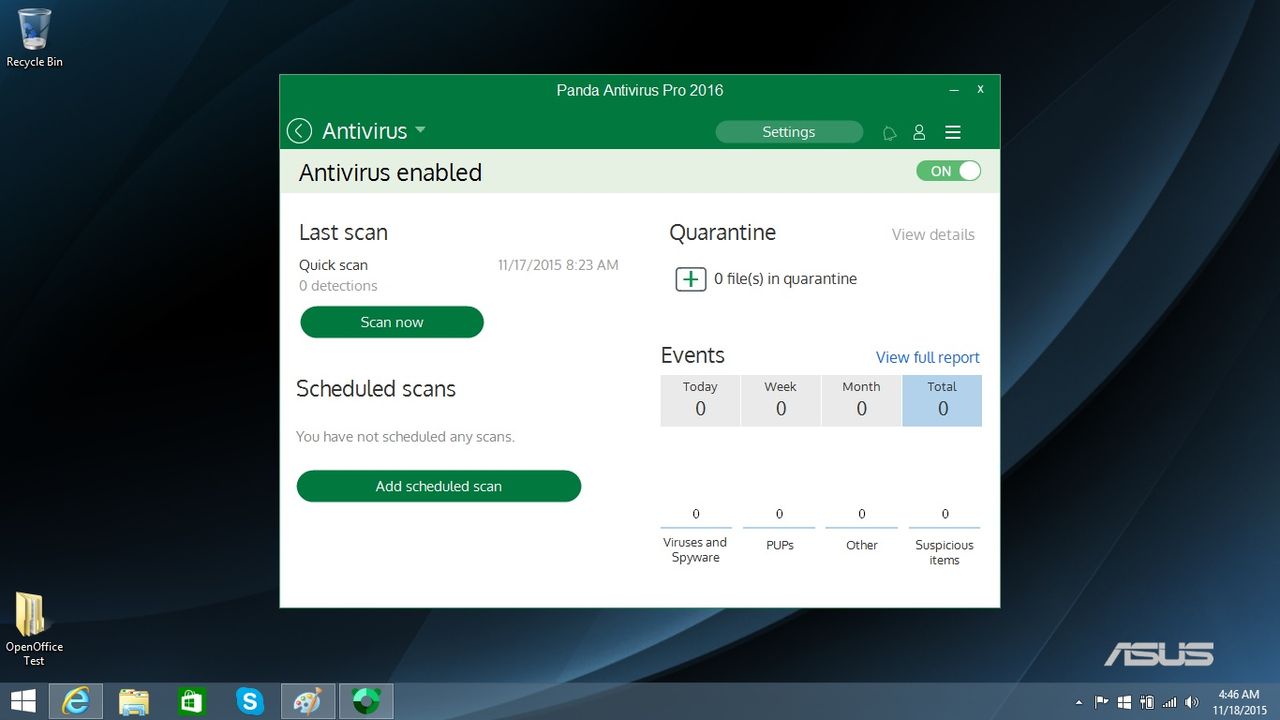
Task: Open Skype from the taskbar
Action: pyautogui.click(x=249, y=701)
